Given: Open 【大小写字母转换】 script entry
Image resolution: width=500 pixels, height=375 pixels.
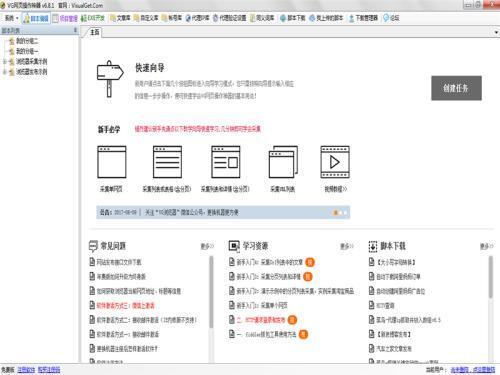Looking at the screenshot, I should tap(396, 262).
